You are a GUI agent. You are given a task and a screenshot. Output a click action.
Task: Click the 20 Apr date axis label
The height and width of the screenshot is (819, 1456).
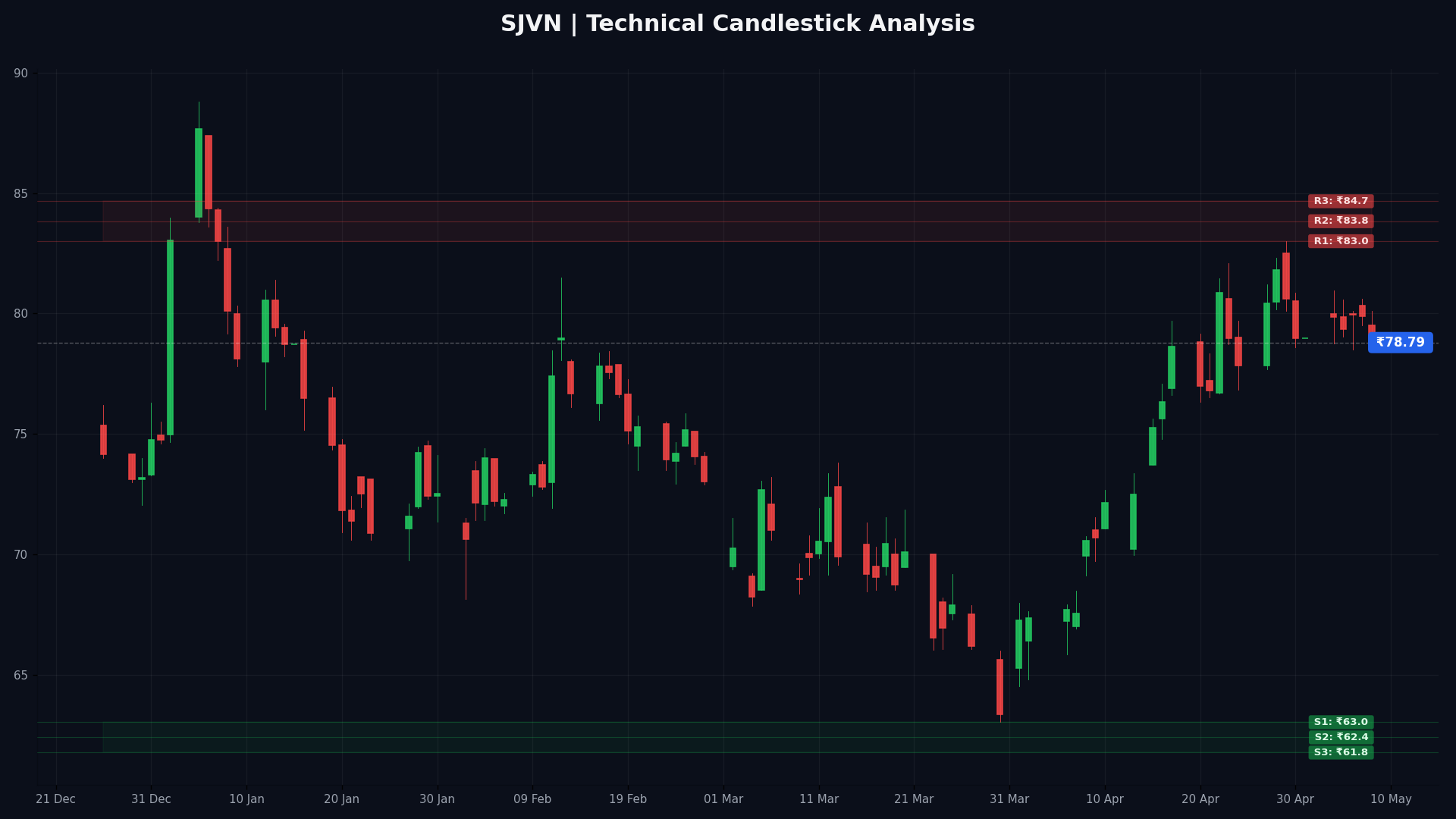point(1200,799)
